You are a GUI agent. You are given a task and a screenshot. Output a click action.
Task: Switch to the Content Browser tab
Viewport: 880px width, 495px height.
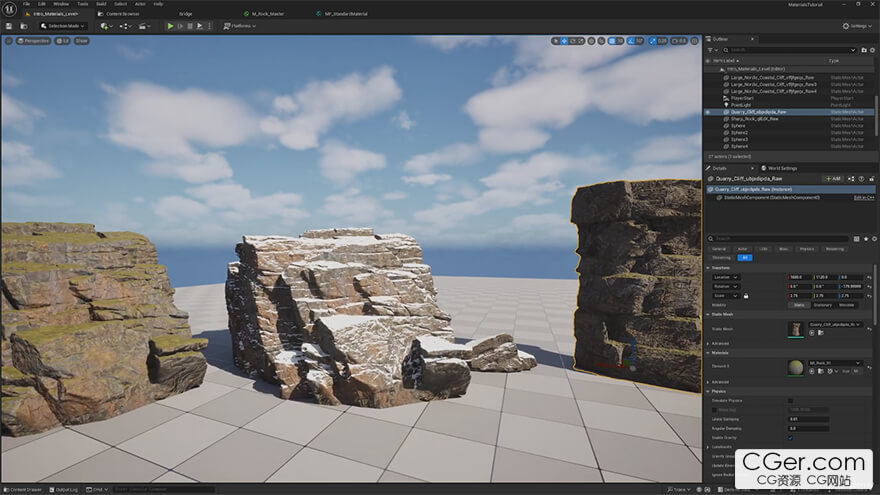tap(119, 13)
